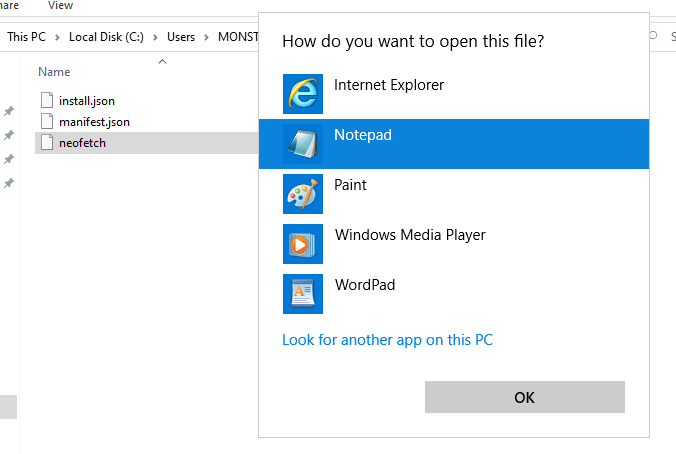676x454 pixels.
Task: Select Windows Media Player label
Action: (x=410, y=235)
